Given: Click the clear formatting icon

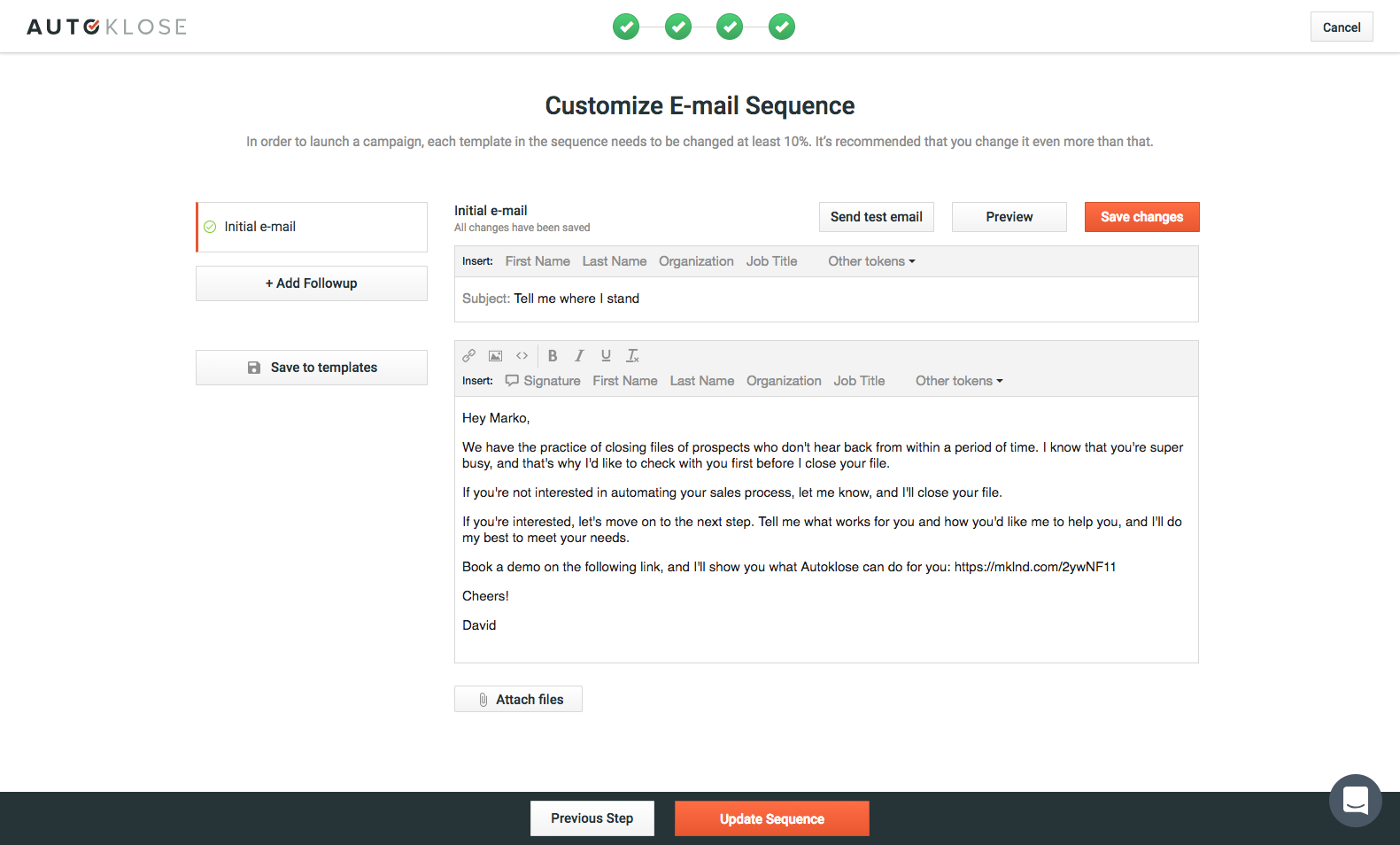Looking at the screenshot, I should click(632, 355).
